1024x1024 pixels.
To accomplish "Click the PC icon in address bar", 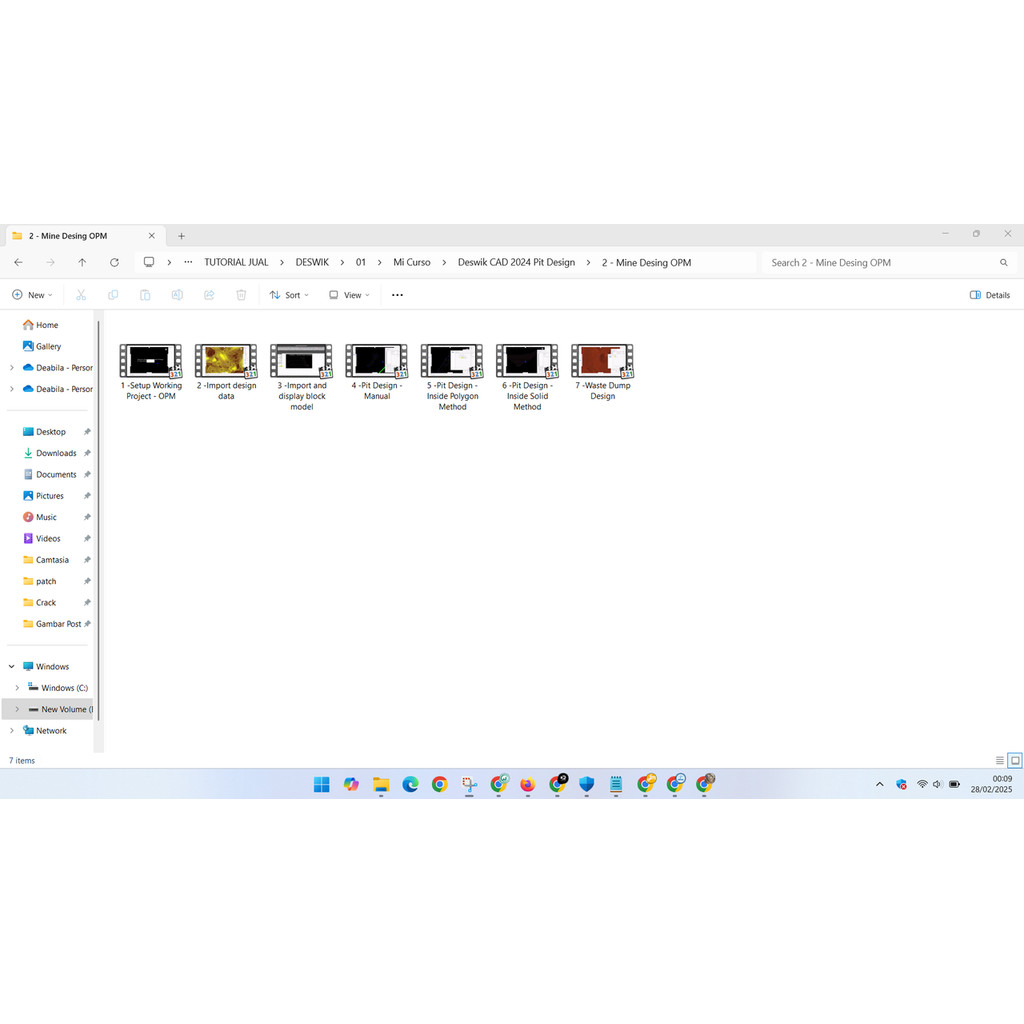I will tap(149, 263).
